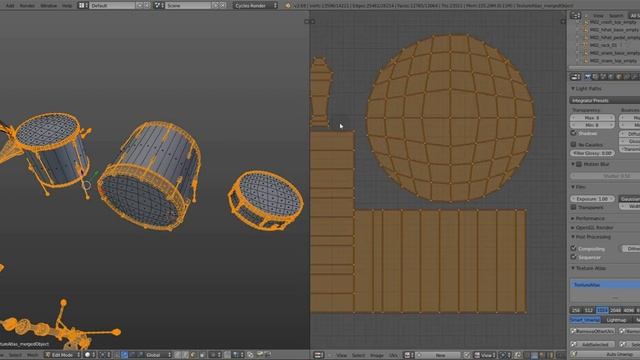This screenshot has height=360, width=640.
Task: Open the Edit Mode dropdown
Action: click(62, 355)
